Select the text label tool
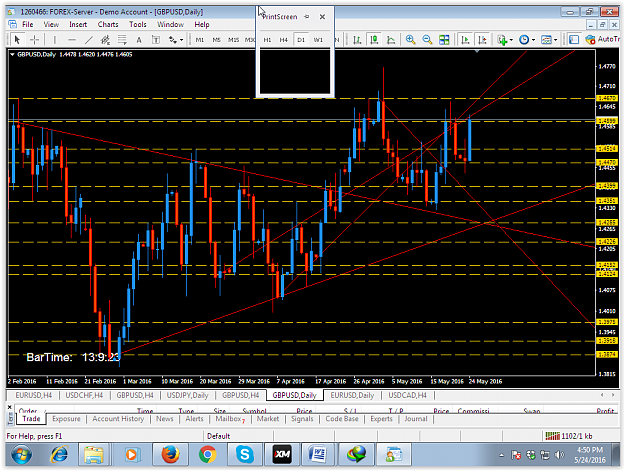The image size is (625, 471). (156, 39)
